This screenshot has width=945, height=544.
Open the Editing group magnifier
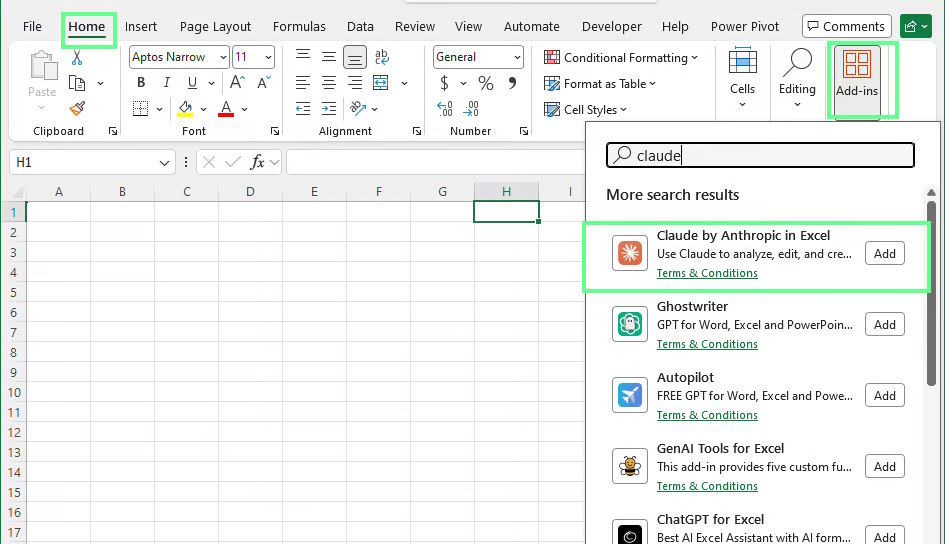pyautogui.click(x=797, y=78)
